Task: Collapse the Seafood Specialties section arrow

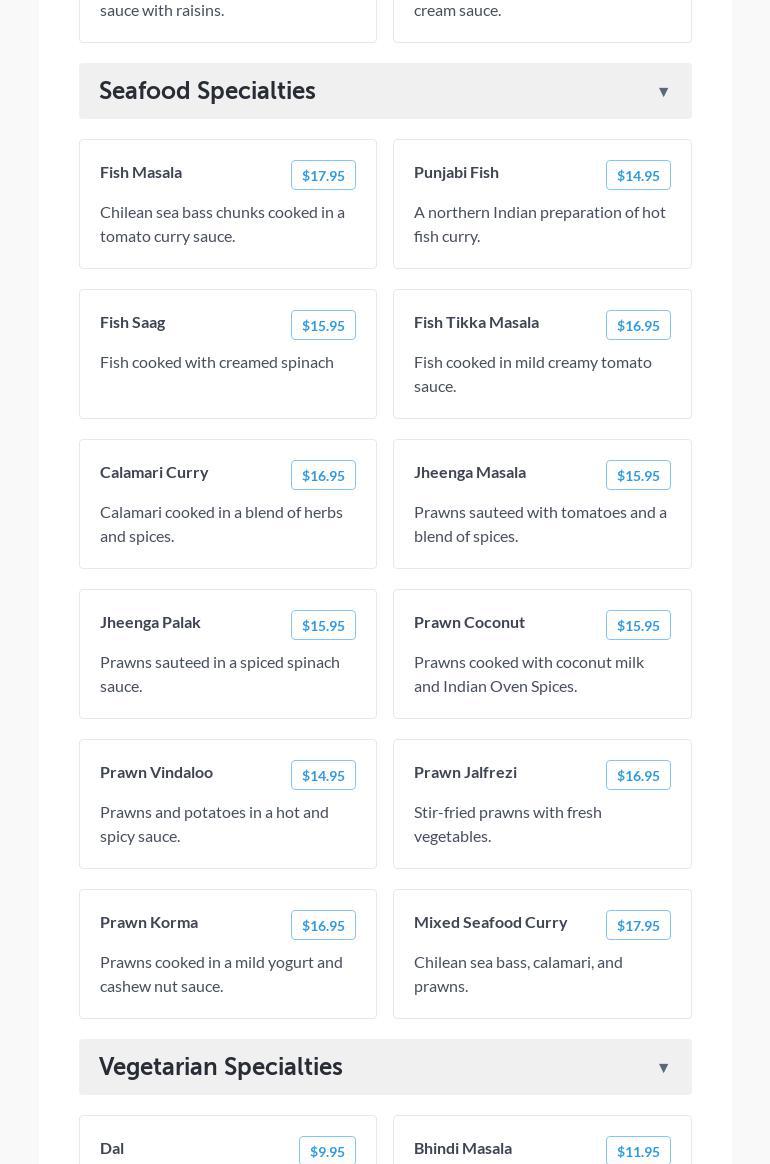Action: coord(663,92)
